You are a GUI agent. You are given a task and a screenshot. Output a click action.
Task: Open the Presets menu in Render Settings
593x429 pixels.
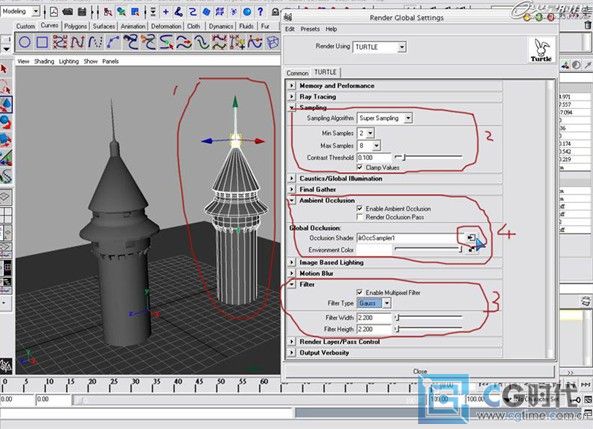[310, 29]
